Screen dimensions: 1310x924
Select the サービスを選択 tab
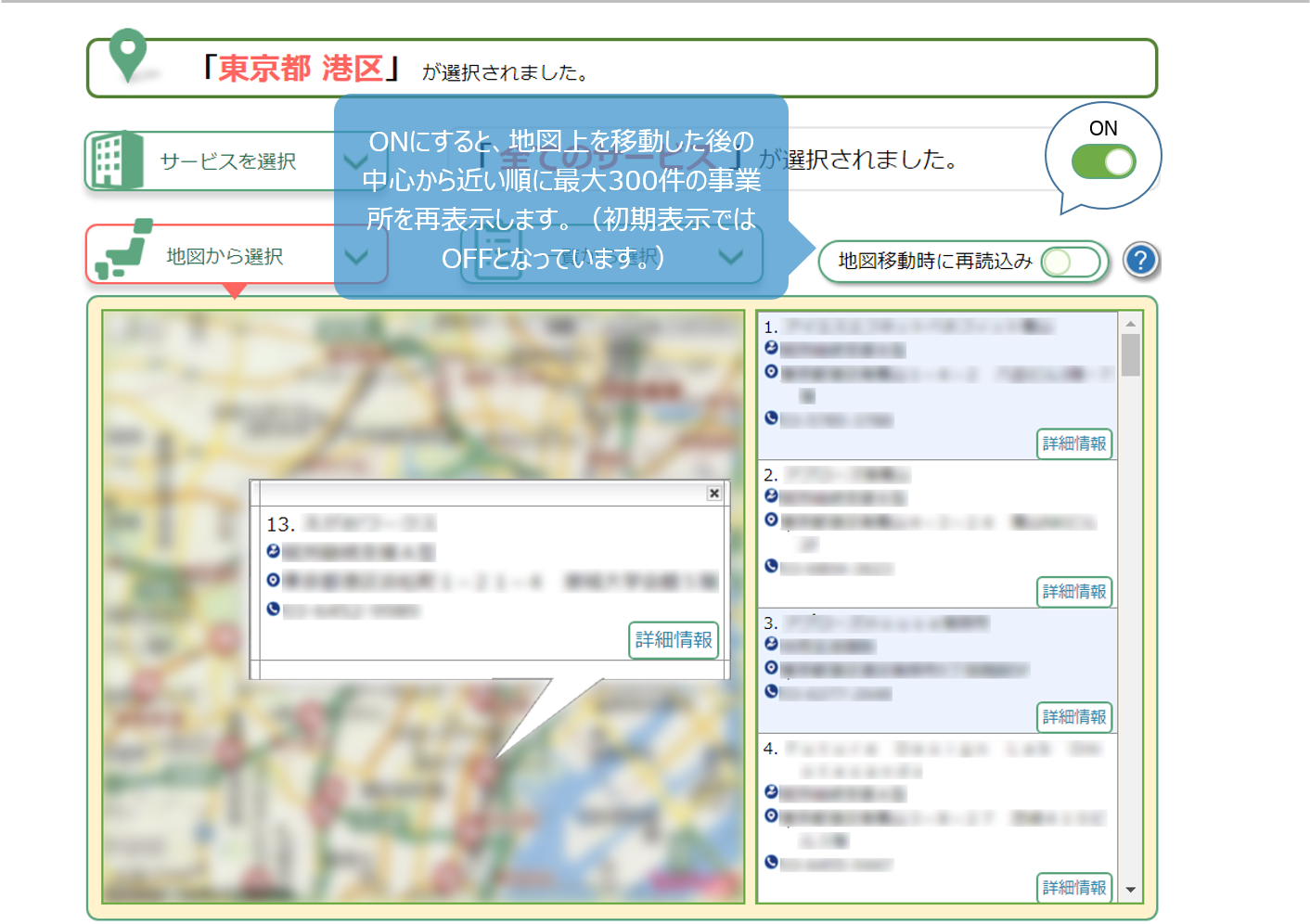tap(237, 161)
